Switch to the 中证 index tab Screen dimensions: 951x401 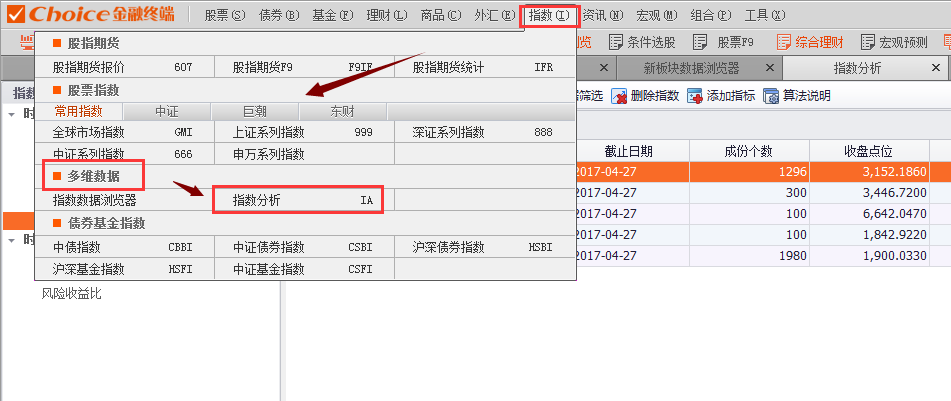(x=166, y=112)
